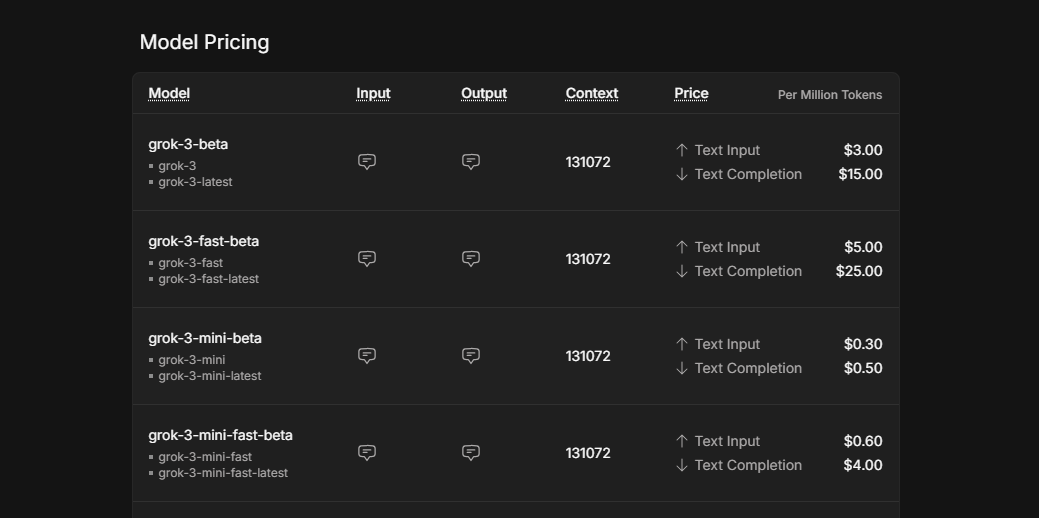Viewport: 1039px width, 518px height.
Task: Click the Price column header
Action: [691, 94]
